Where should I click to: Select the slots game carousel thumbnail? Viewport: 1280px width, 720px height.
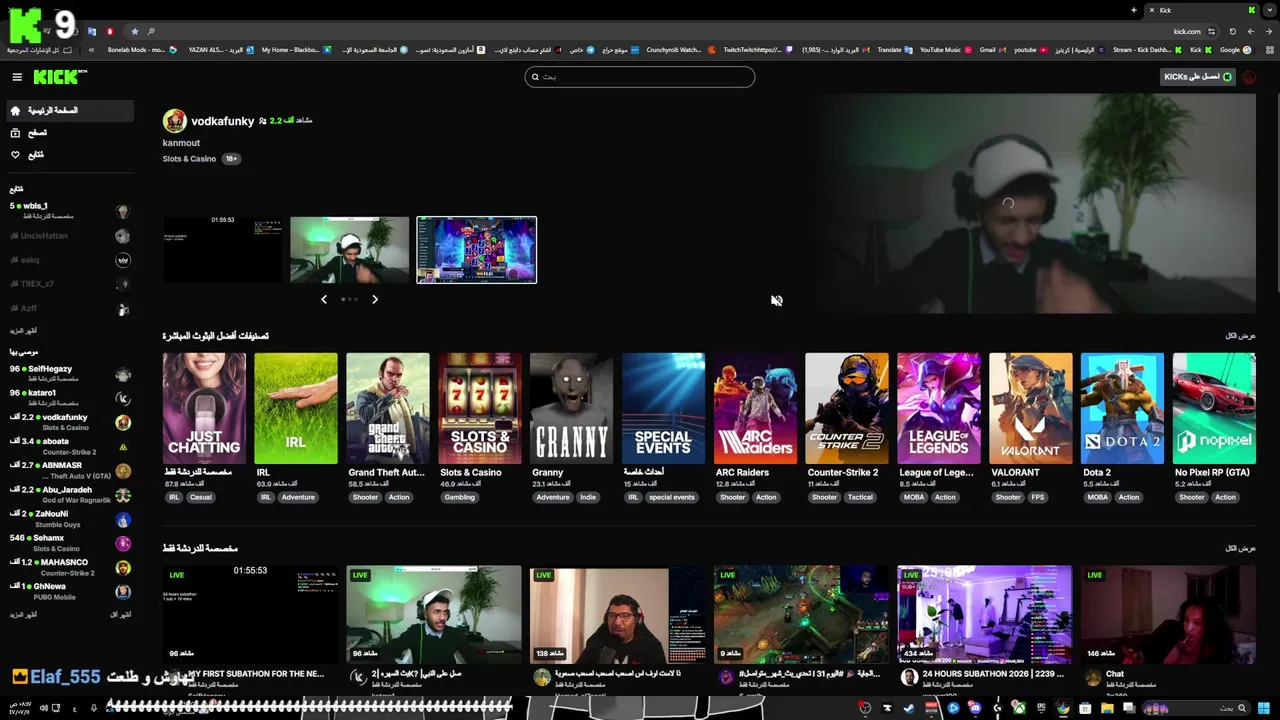(x=477, y=250)
